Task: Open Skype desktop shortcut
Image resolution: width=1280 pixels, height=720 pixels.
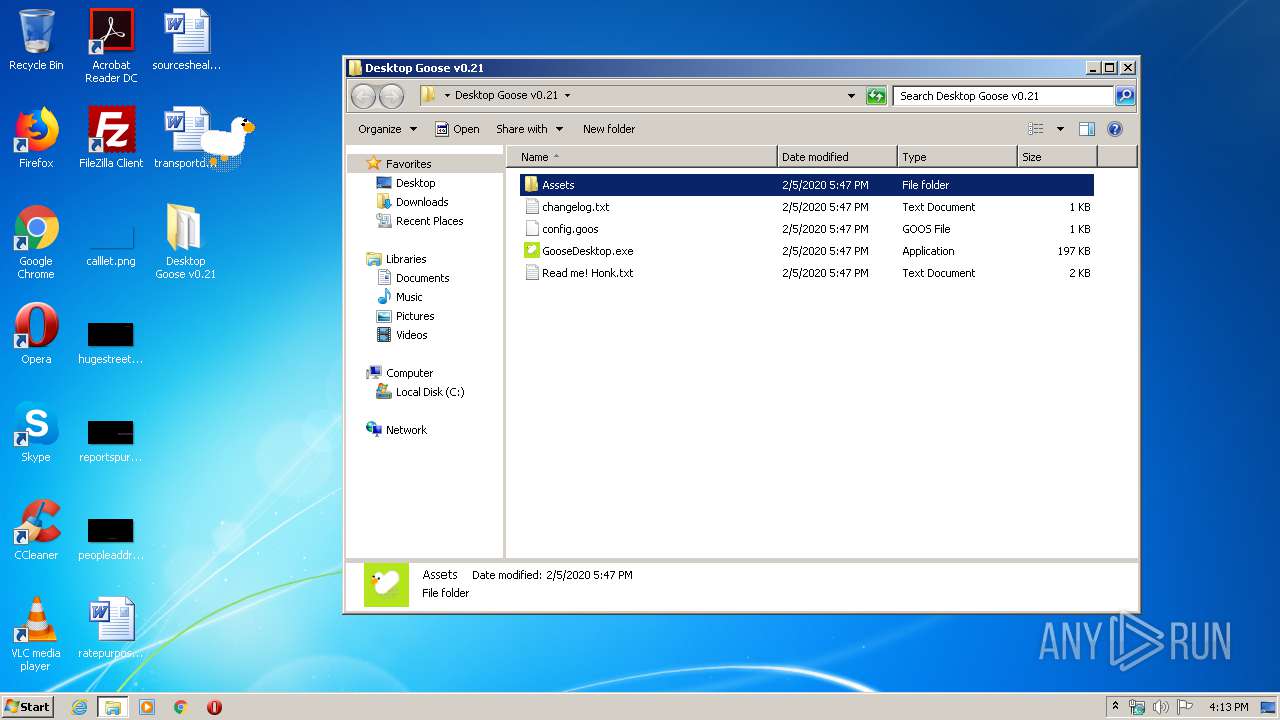Action: [x=36, y=433]
